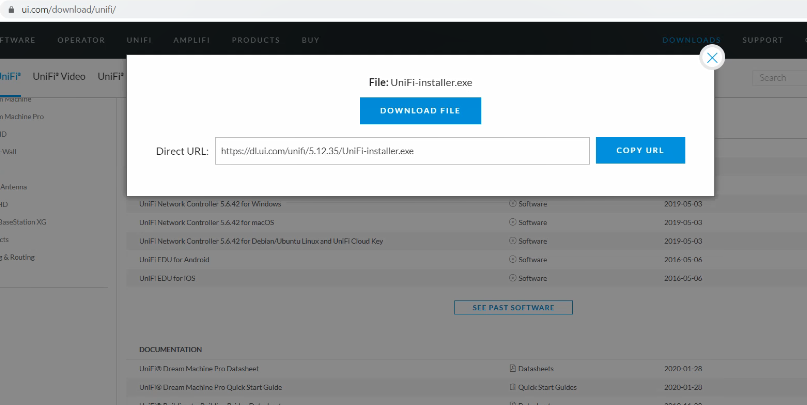Image resolution: width=807 pixels, height=405 pixels.
Task: Click date 2019-05-03 in Windows row
Action: tap(683, 204)
